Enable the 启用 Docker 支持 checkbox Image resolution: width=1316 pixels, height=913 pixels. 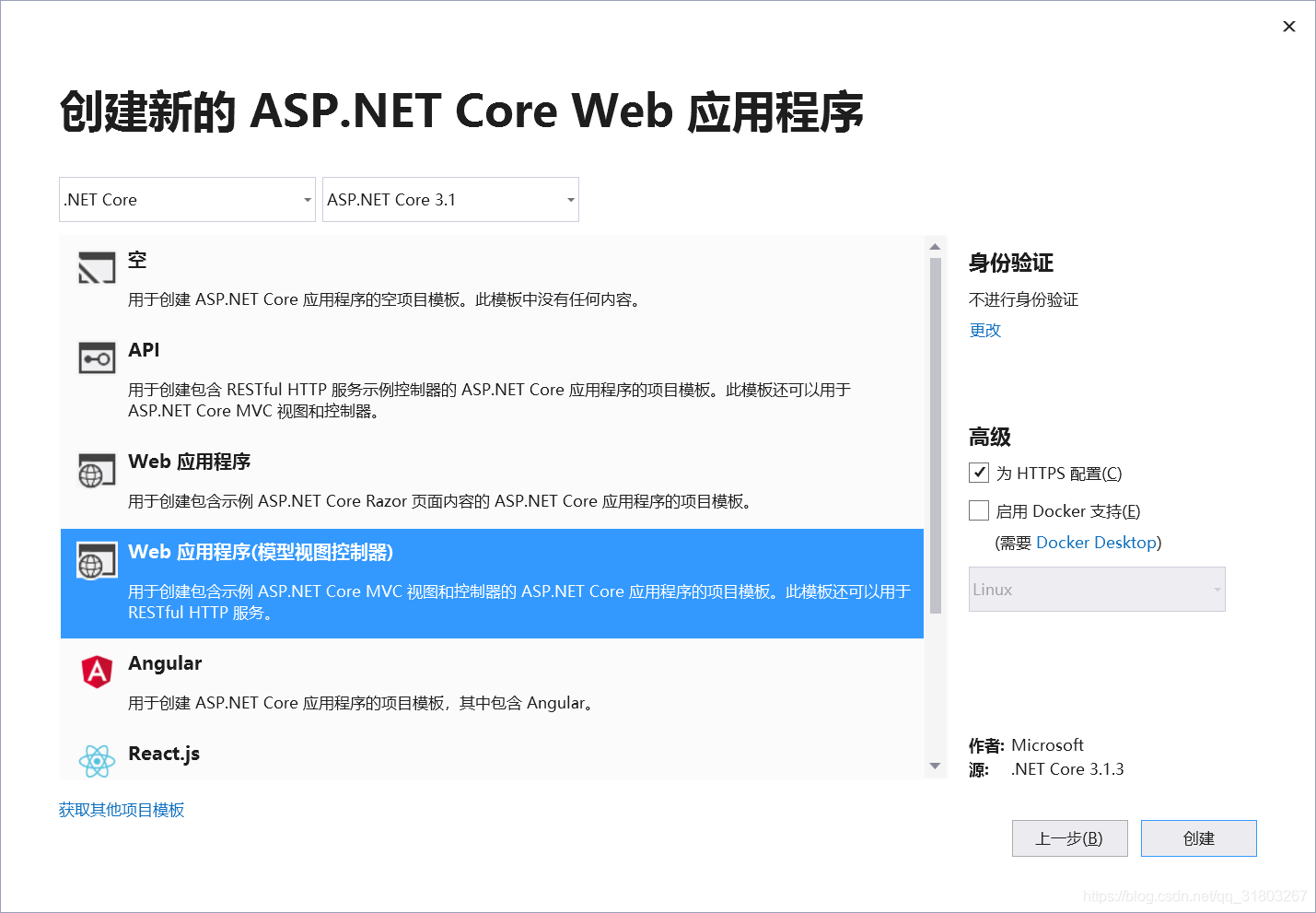[x=979, y=510]
